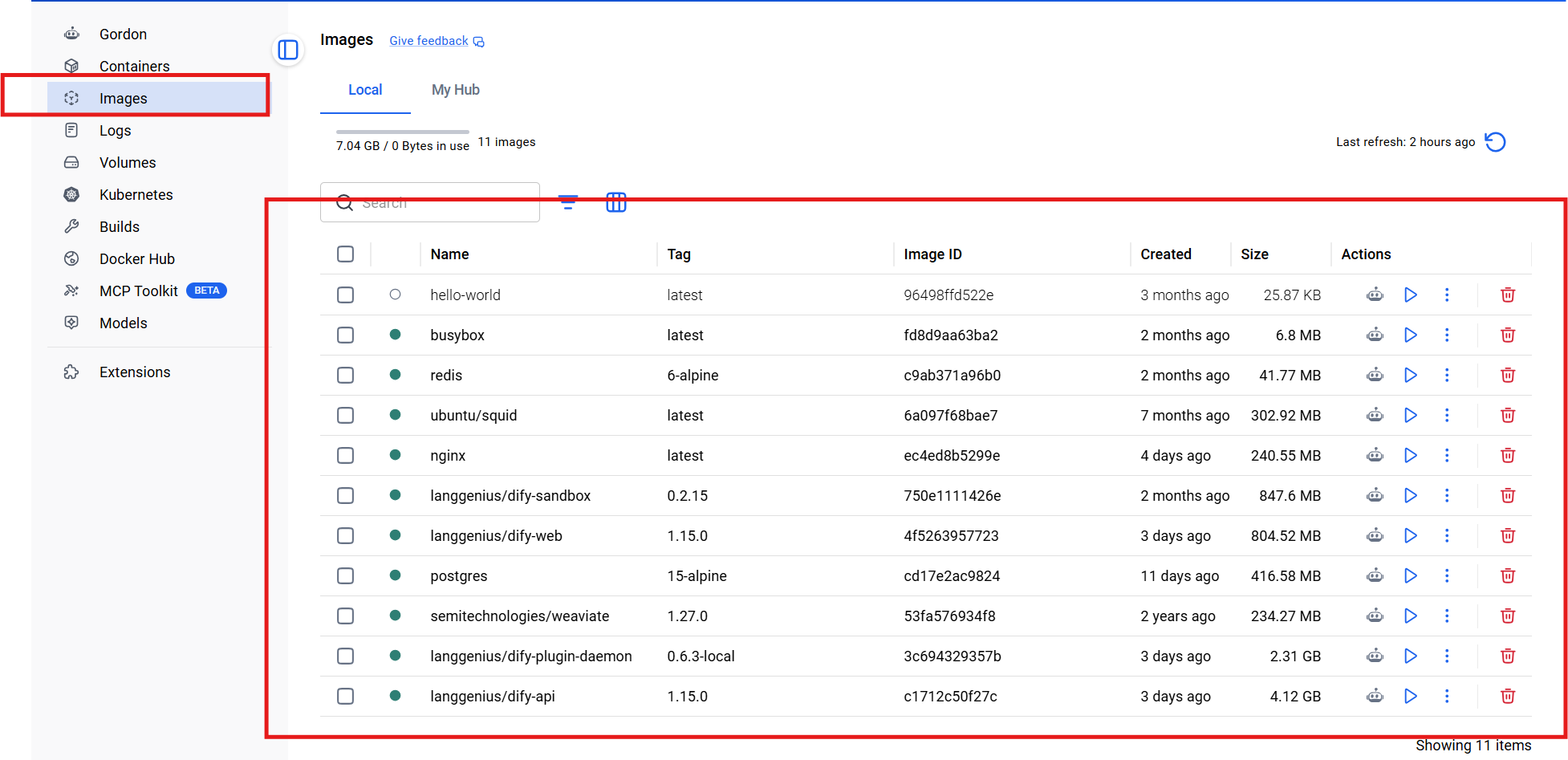The width and height of the screenshot is (1568, 760).
Task: Sort images by the Created column
Action: [1166, 254]
